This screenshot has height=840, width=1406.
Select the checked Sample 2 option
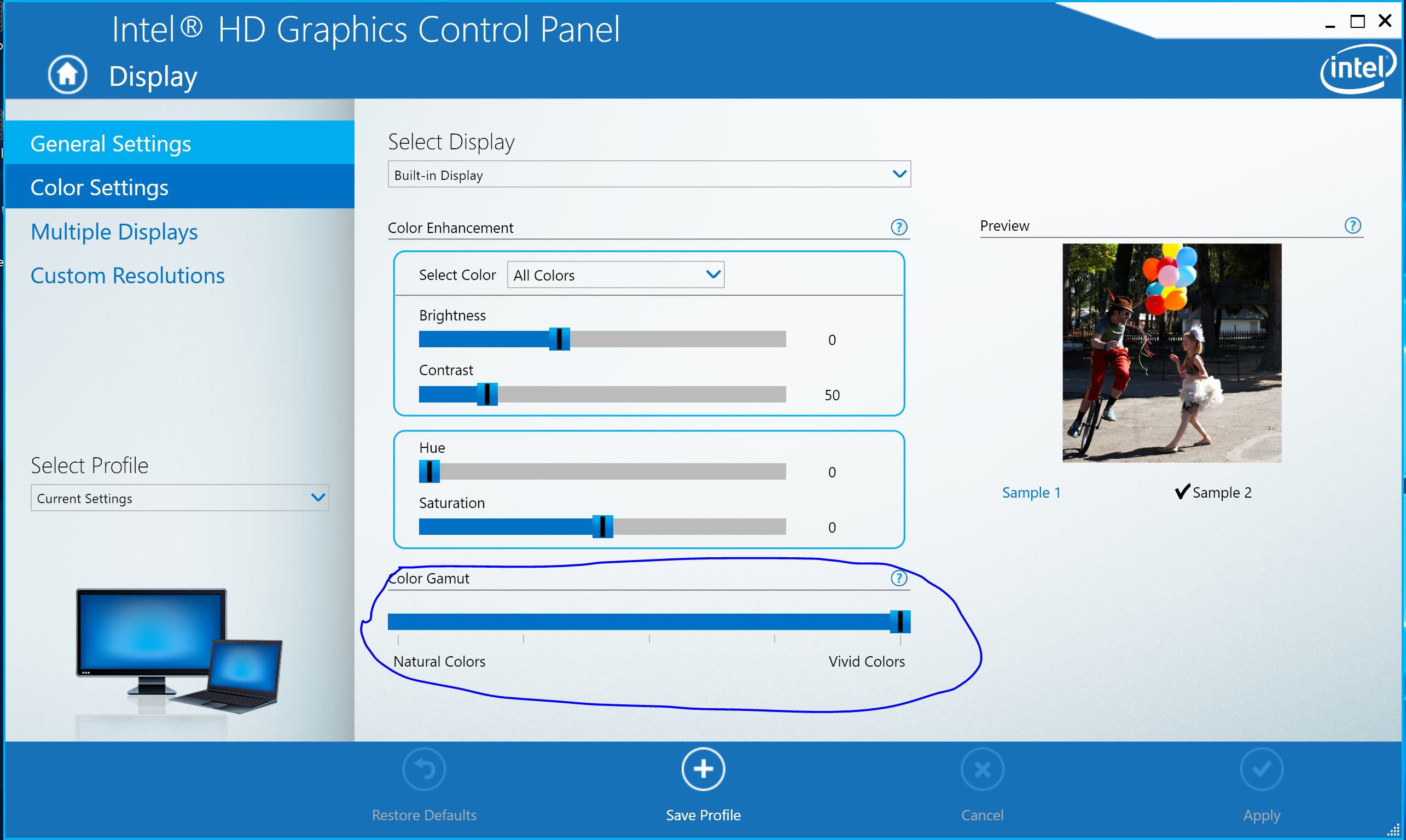point(1213,492)
